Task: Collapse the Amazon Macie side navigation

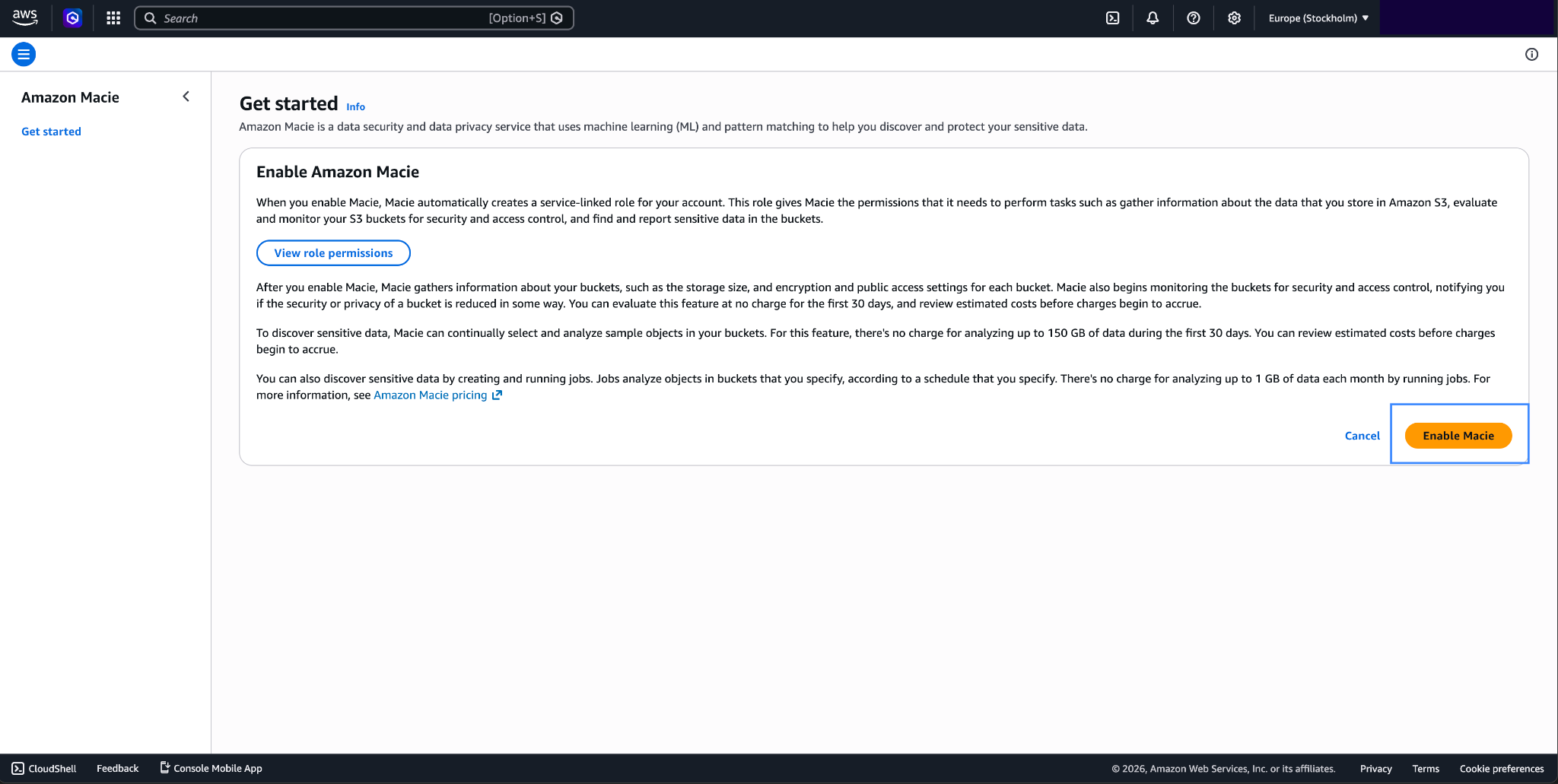Action: pyautogui.click(x=186, y=97)
